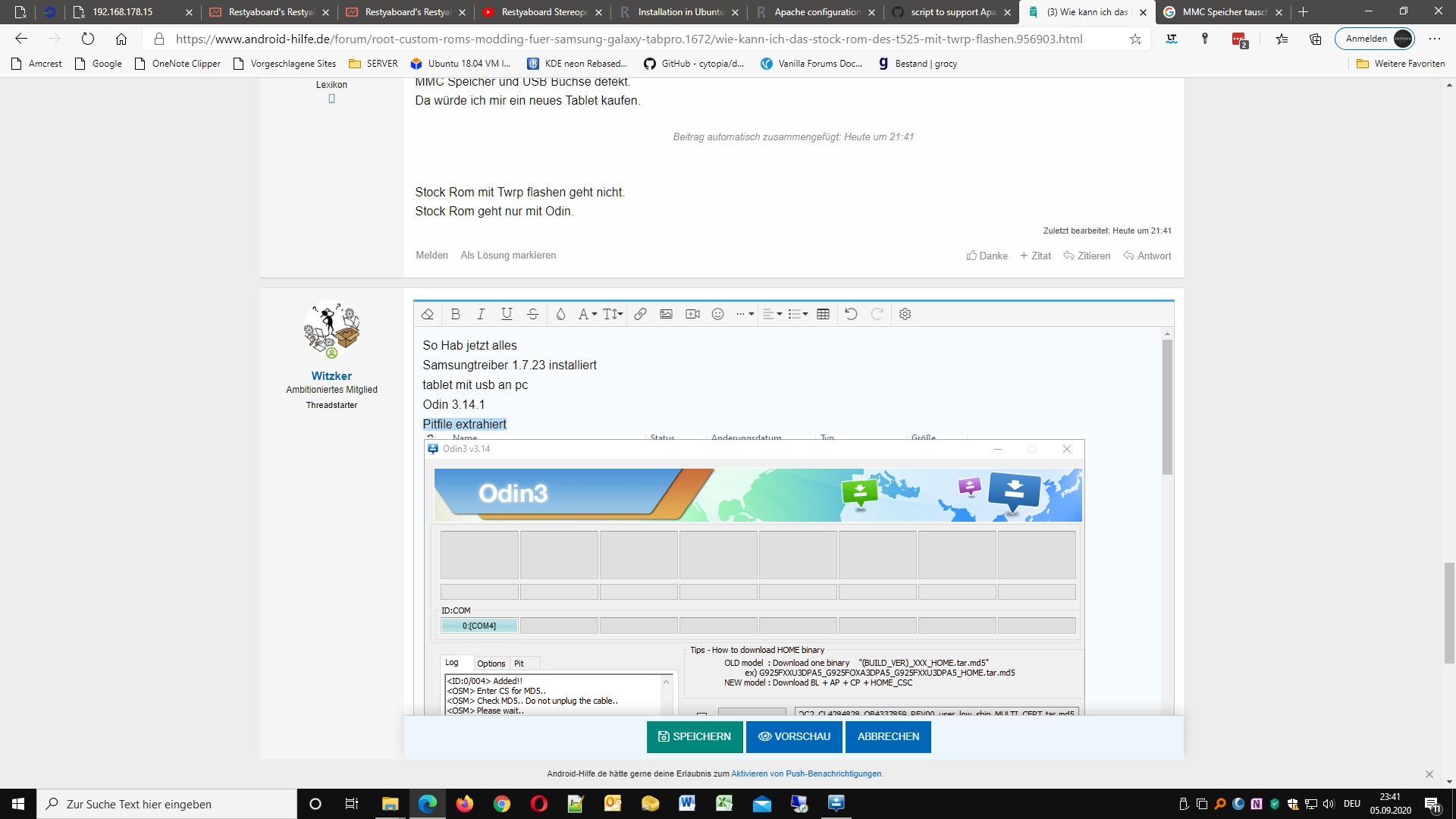Viewport: 1456px width, 819px height.
Task: Open the Collections icon
Action: point(1316,39)
